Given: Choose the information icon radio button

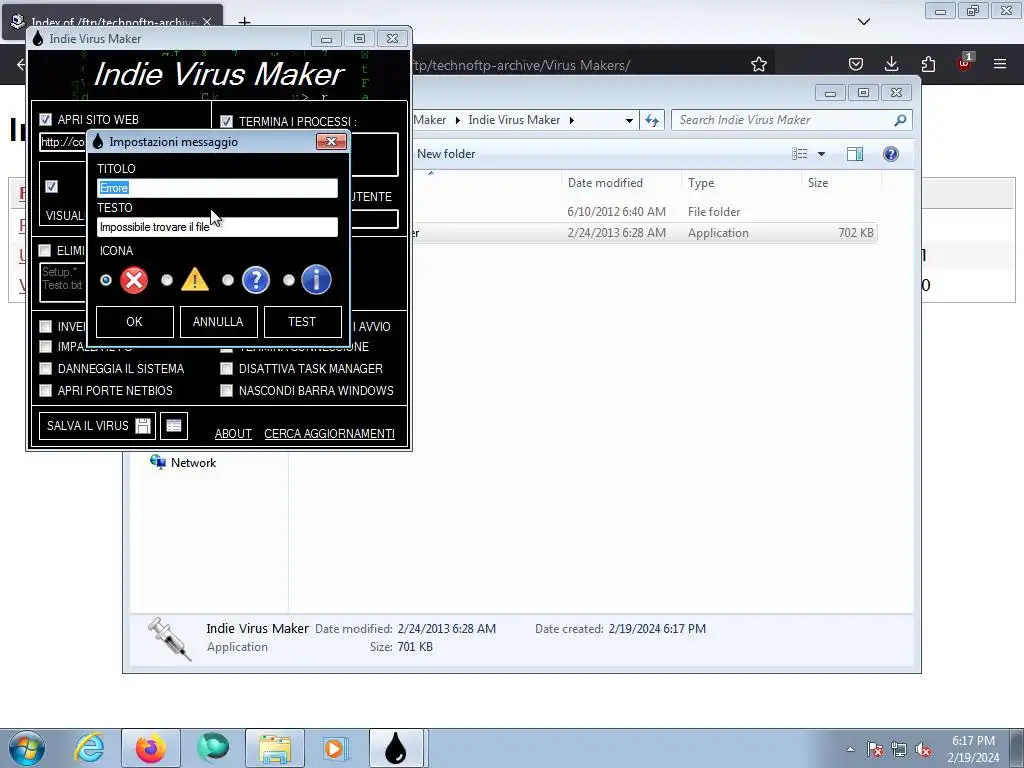Looking at the screenshot, I should (289, 280).
